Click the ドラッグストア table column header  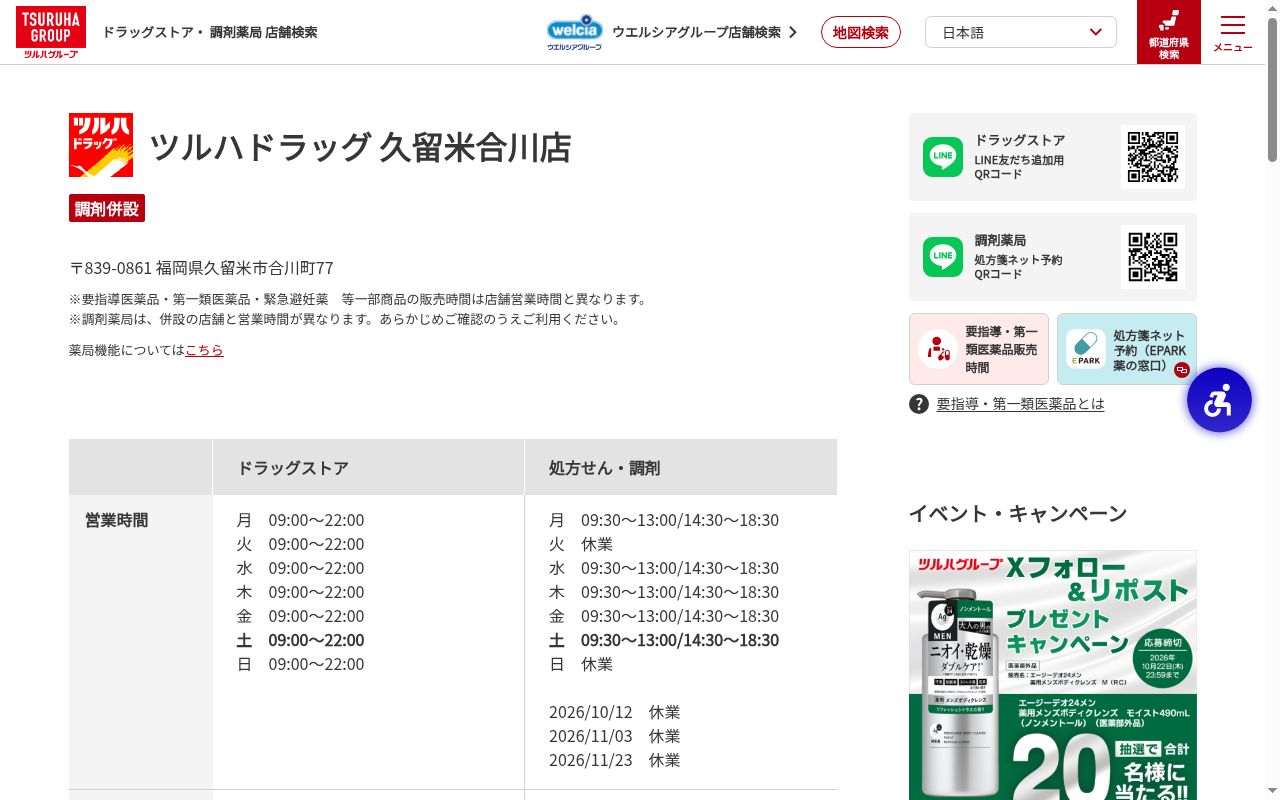click(369, 467)
